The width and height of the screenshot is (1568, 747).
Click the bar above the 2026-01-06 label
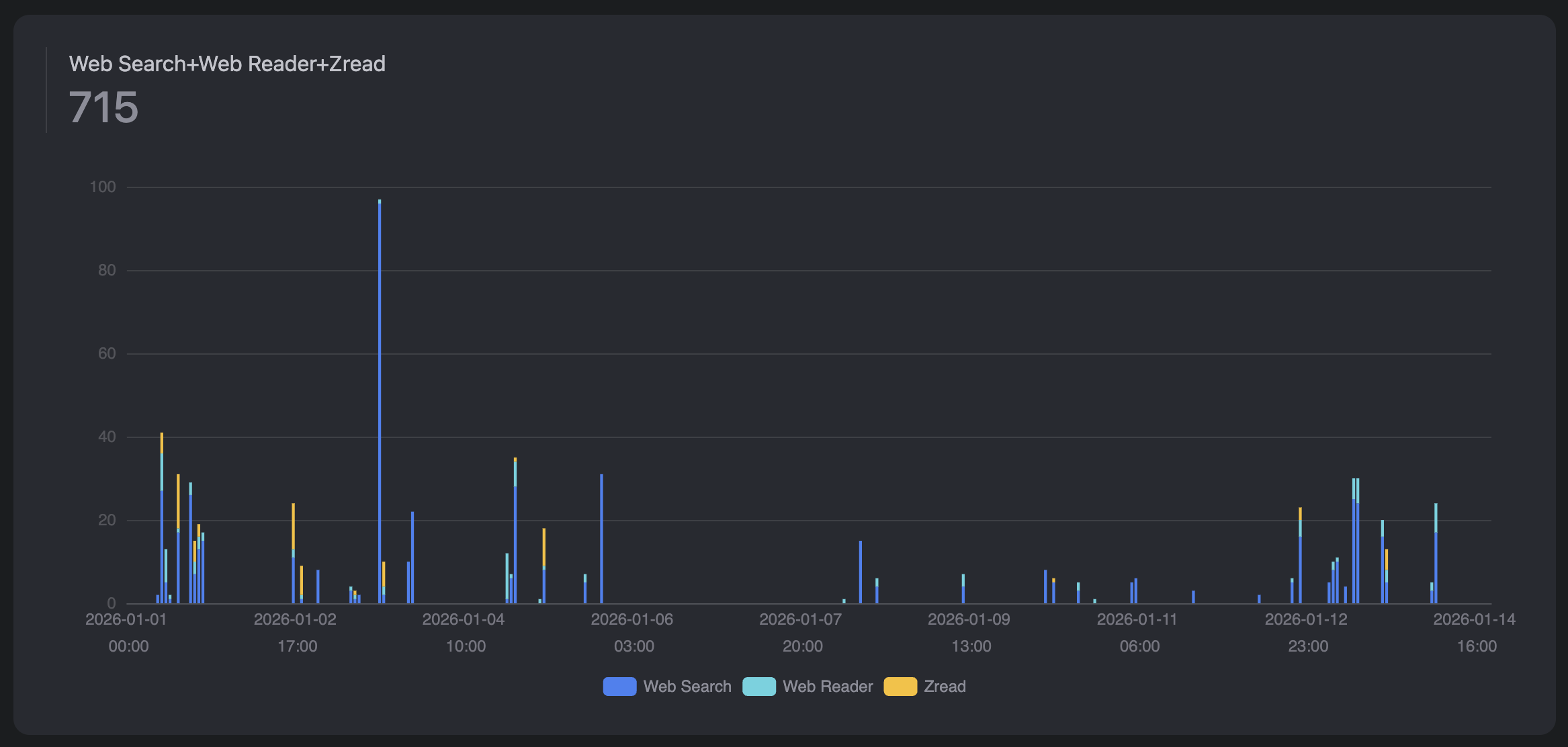[x=601, y=537]
